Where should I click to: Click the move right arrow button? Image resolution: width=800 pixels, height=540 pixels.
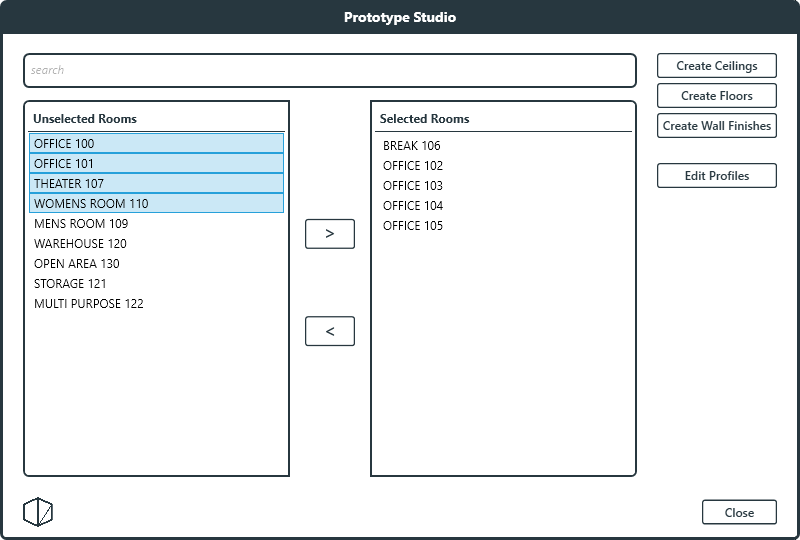point(330,234)
